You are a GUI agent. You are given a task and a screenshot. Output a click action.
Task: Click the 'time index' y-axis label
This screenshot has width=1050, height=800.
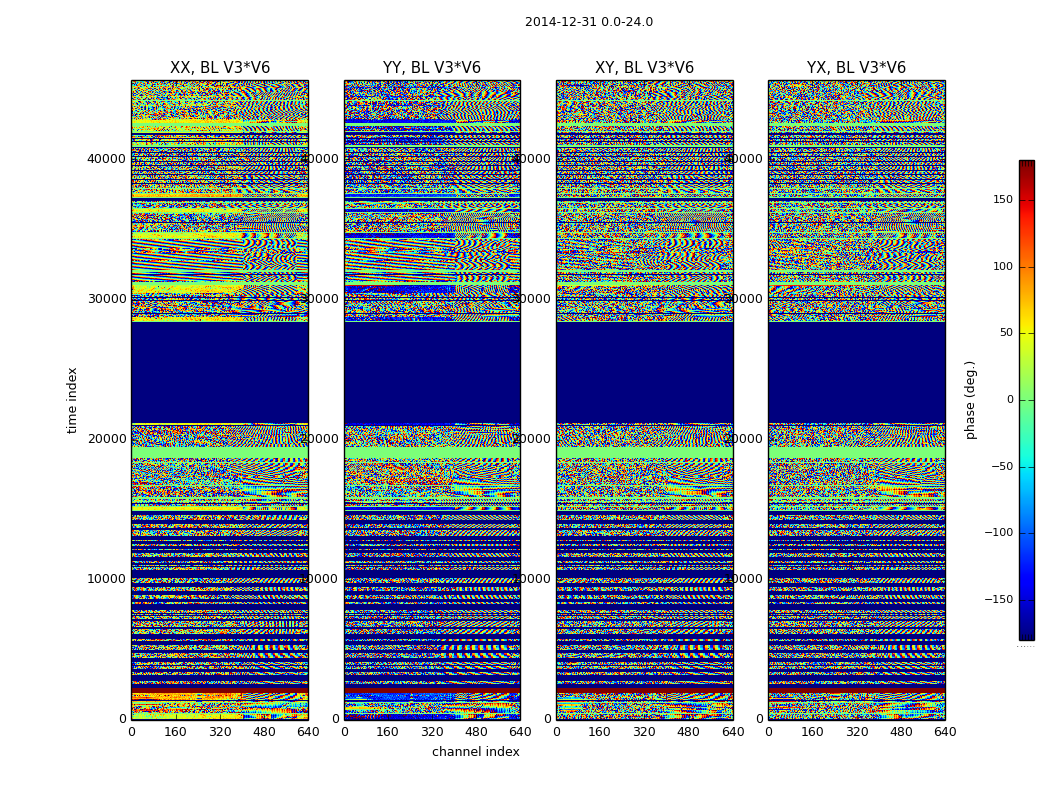click(x=72, y=400)
